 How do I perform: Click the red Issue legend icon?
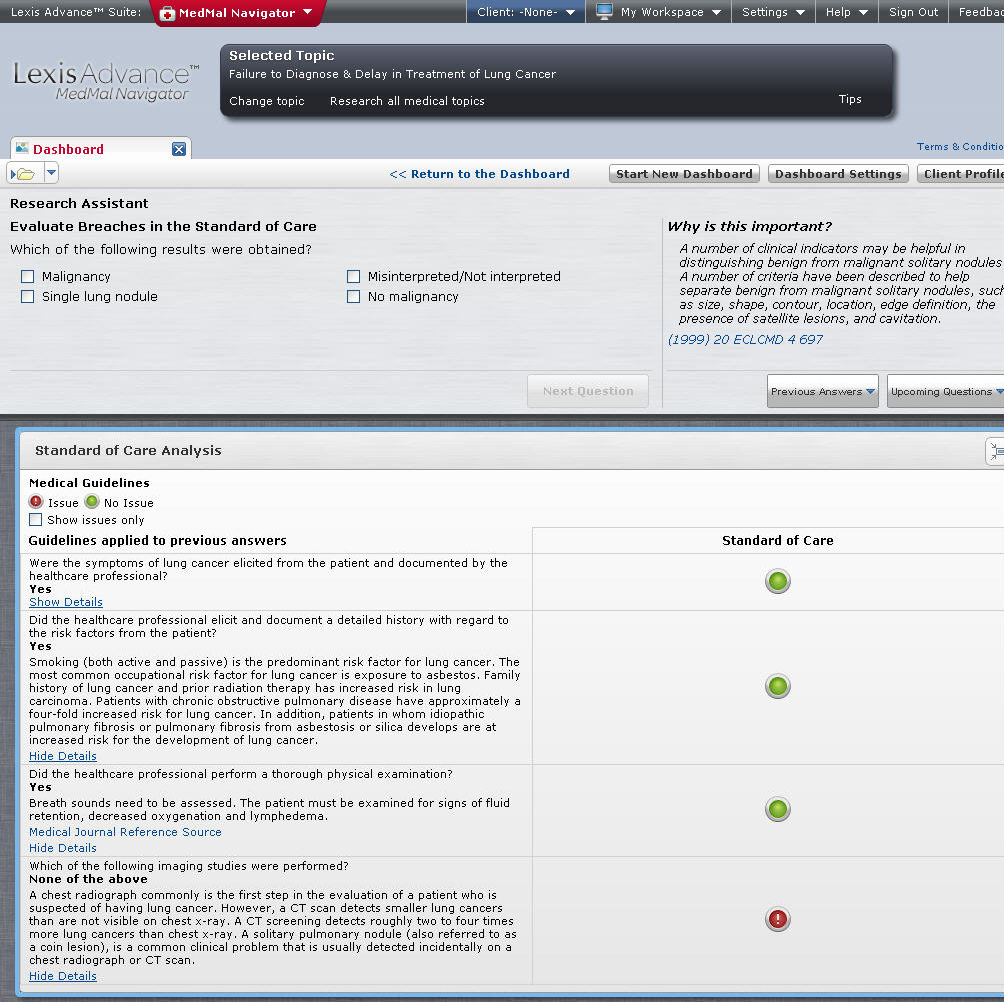[x=36, y=502]
